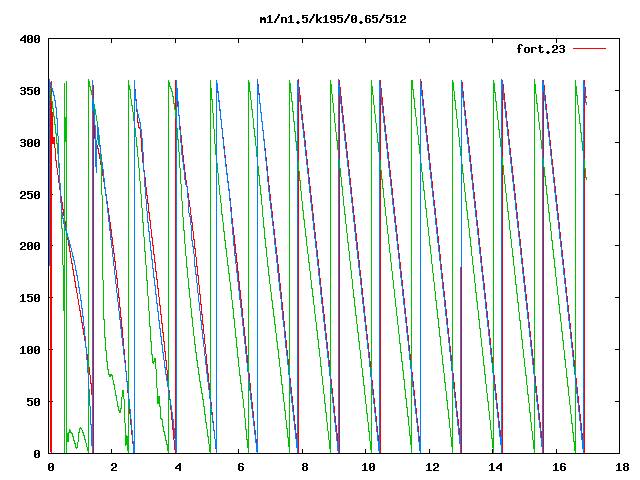Click x-axis label 2

[x=114, y=467]
